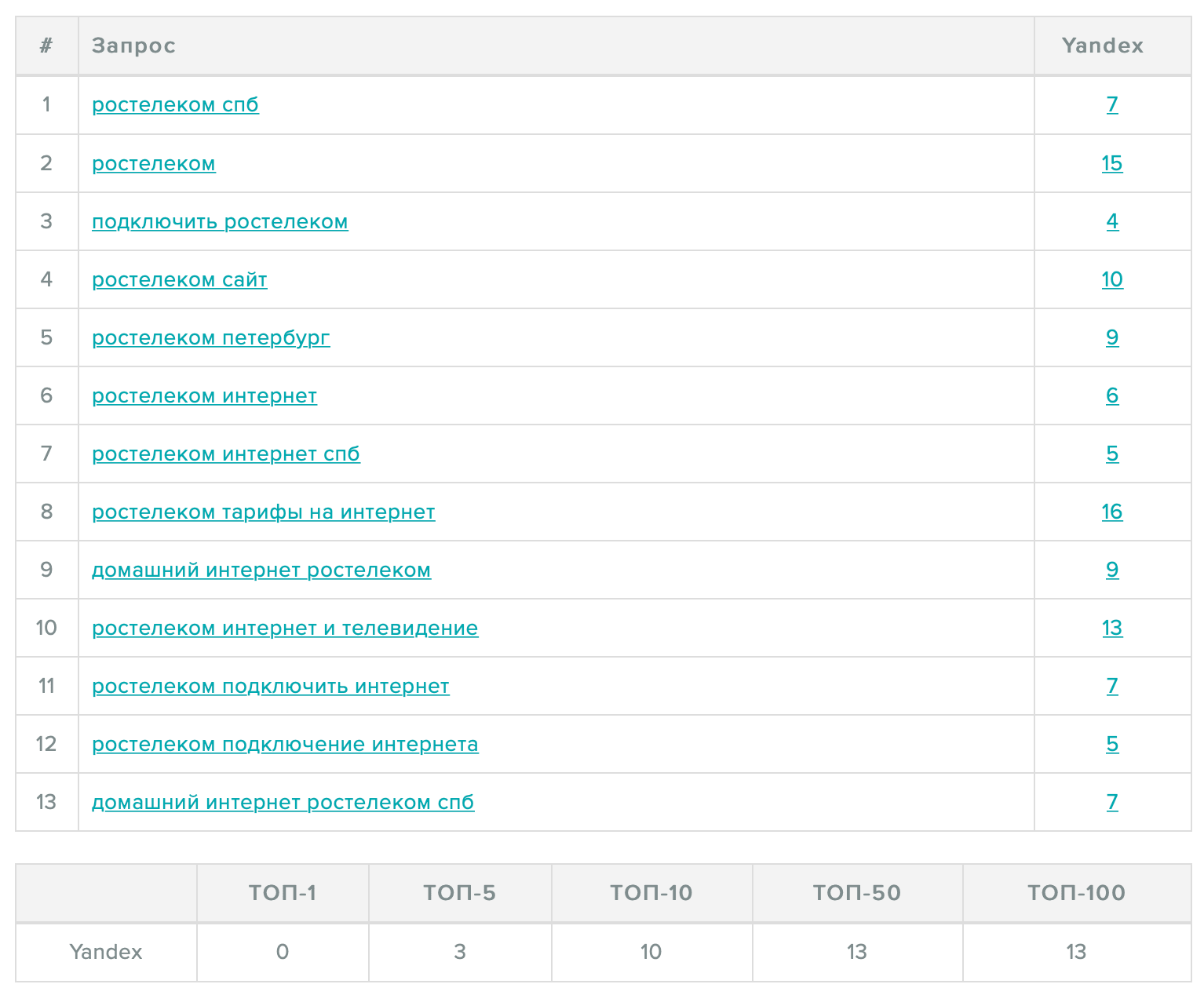Click Yandex position 10 for 'ростелеком сайт'
The width and height of the screenshot is (1204, 995).
click(x=1112, y=279)
